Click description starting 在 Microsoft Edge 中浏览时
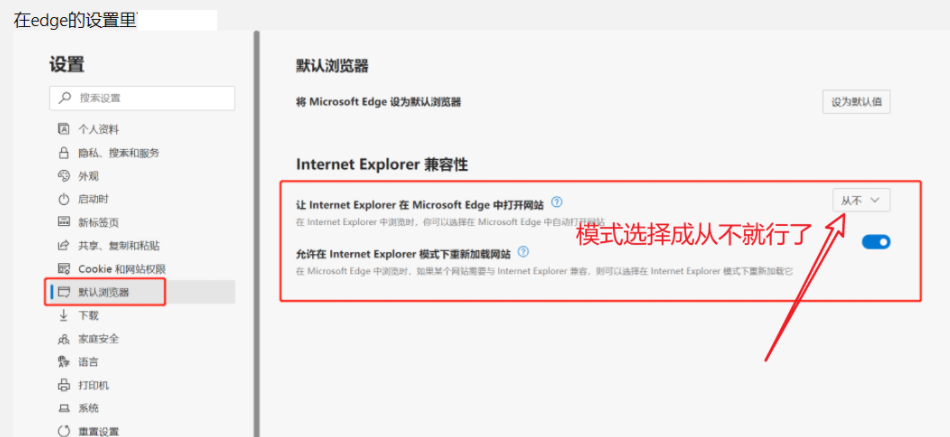Viewport: 950px width, 437px height. (544, 271)
